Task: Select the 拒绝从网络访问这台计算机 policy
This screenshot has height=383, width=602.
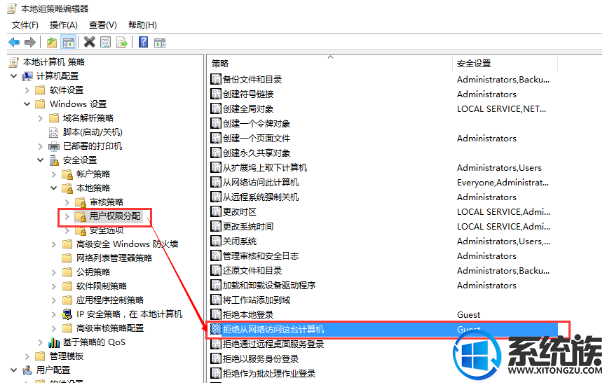Action: click(x=382, y=329)
